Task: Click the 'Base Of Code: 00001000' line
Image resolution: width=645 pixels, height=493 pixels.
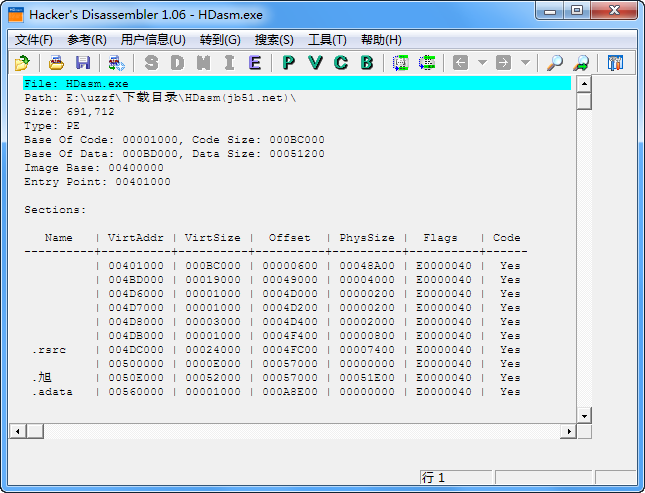Action: click(x=174, y=140)
